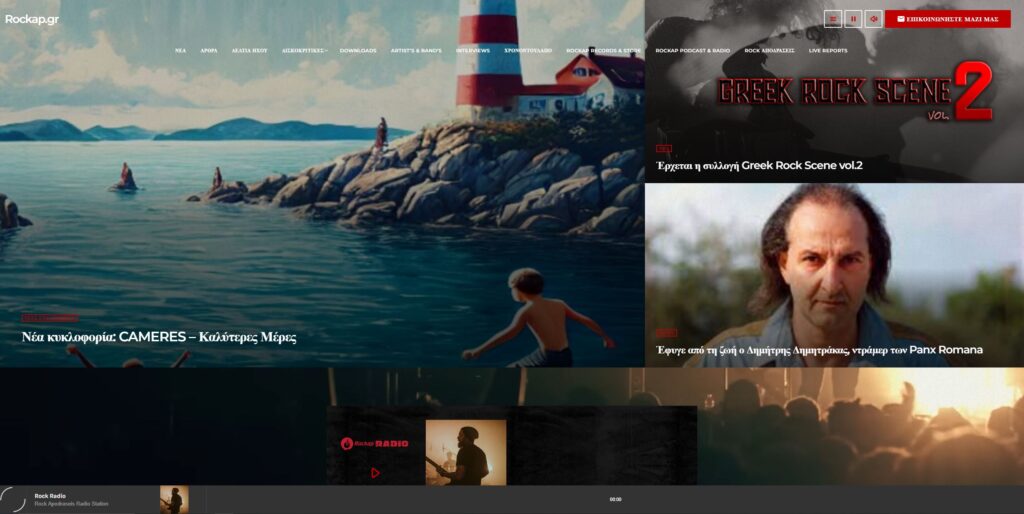Click the Rockap.gr site logo

(32, 20)
